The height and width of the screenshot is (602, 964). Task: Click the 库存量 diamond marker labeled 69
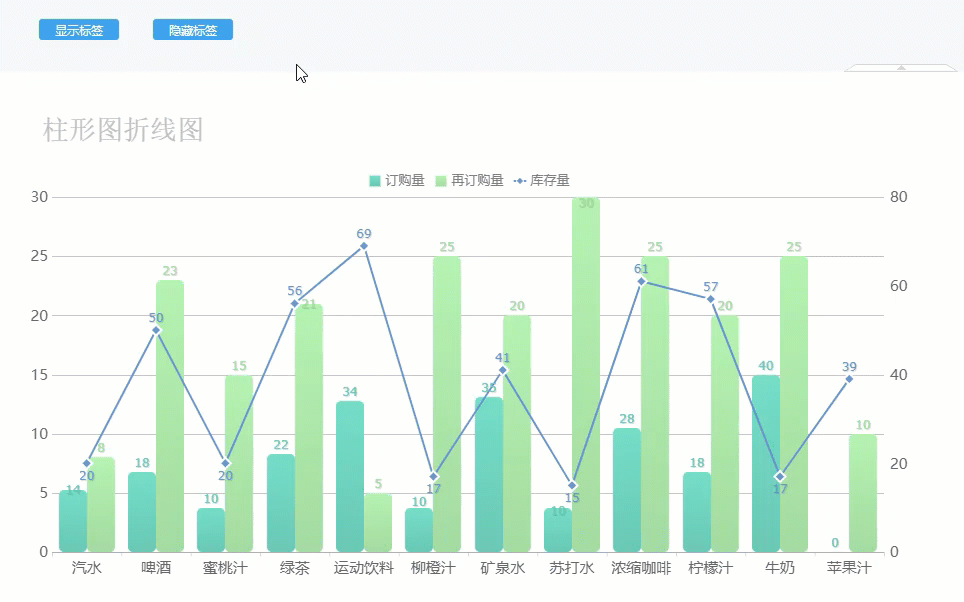click(x=364, y=246)
